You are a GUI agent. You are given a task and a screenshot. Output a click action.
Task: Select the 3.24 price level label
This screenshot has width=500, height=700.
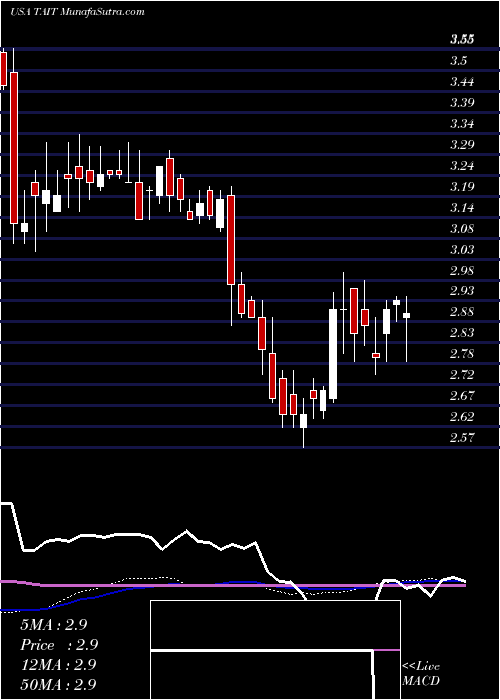[x=462, y=166]
